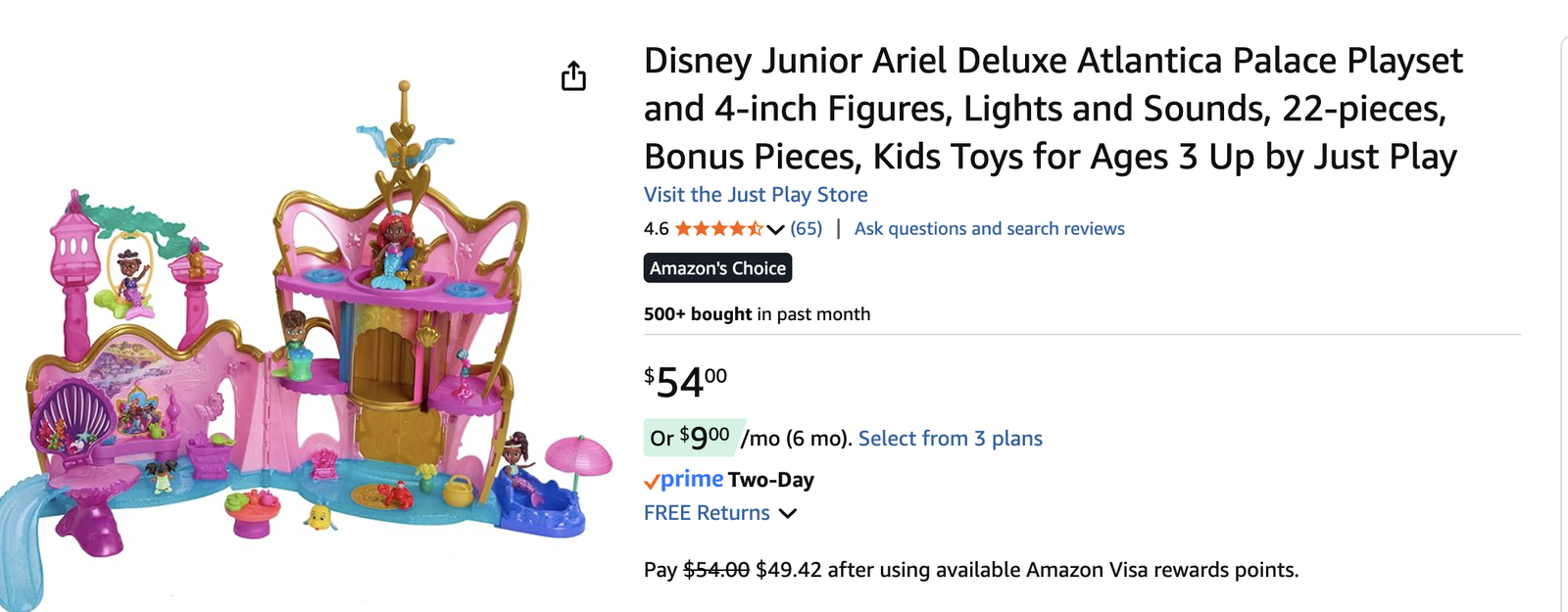1568x612 pixels.
Task: Open the Atlantica Palace playset product image
Action: tap(304, 353)
